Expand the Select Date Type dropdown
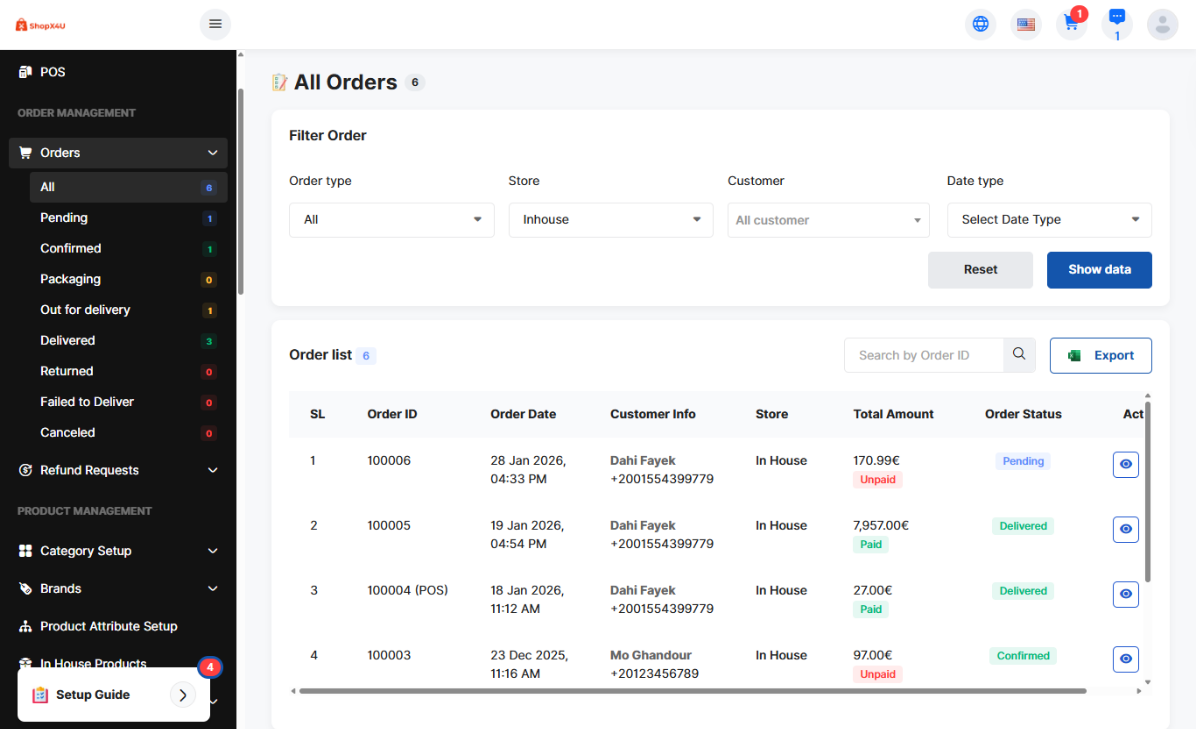This screenshot has width=1196, height=729. 1048,219
